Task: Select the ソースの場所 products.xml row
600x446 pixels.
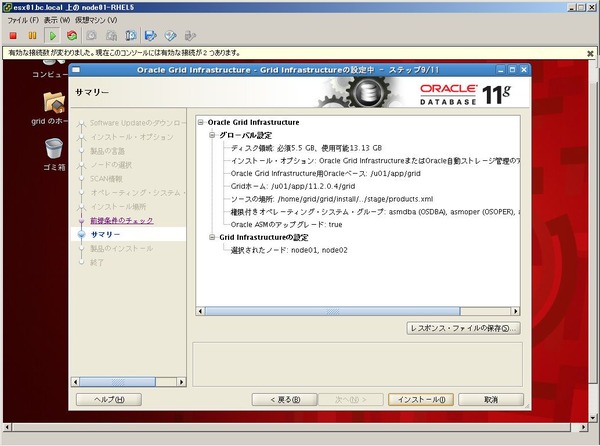Action: tap(332, 199)
